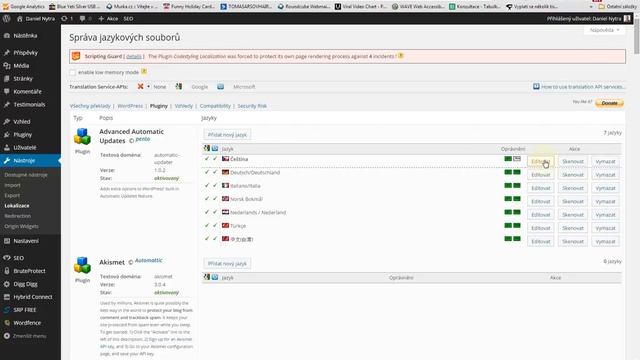Click the Čeština permission indicator with white box
The width and height of the screenshot is (640, 360).
coord(517,158)
